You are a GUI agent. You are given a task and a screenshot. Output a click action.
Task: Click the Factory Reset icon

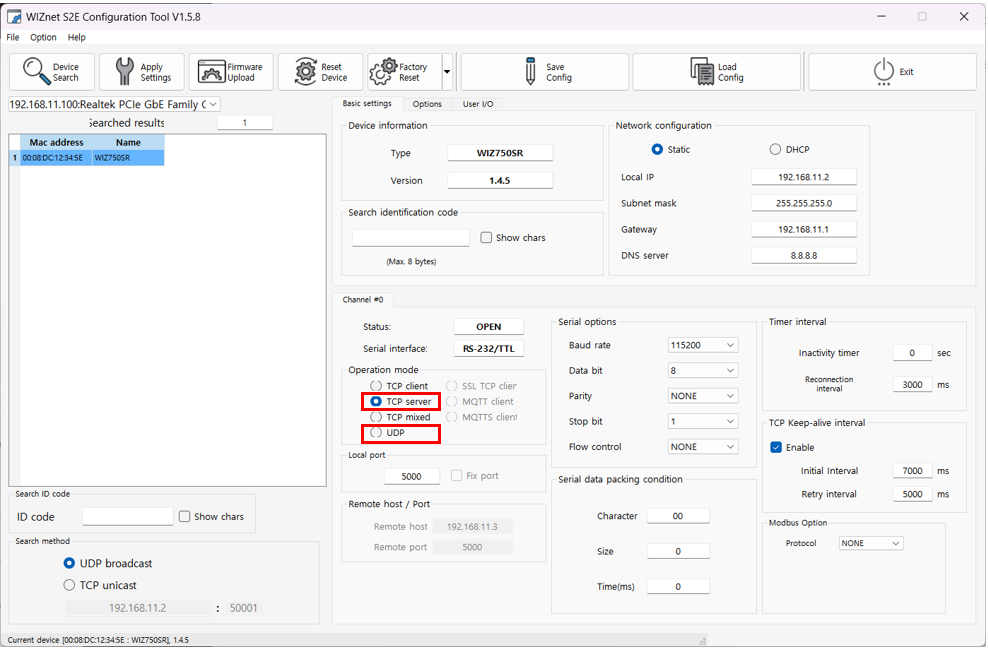pos(383,72)
